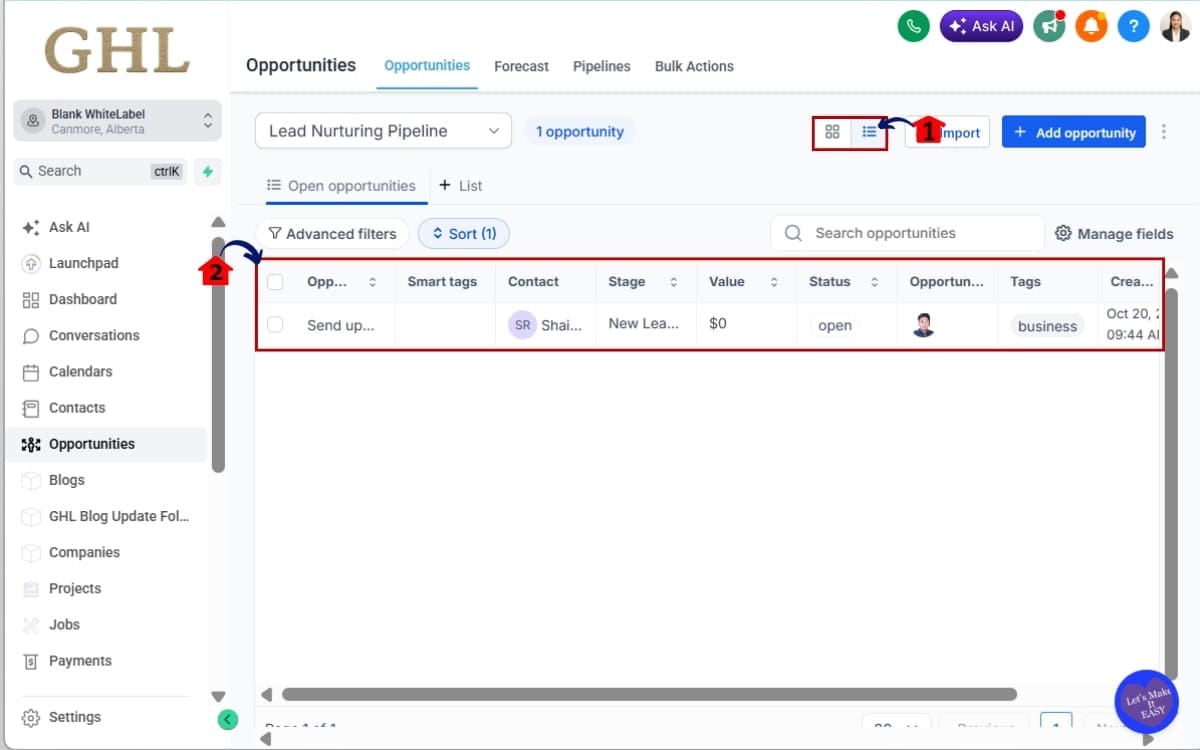Open the blue help question icon
Screen dimensions: 1200x750
(x=1133, y=26)
